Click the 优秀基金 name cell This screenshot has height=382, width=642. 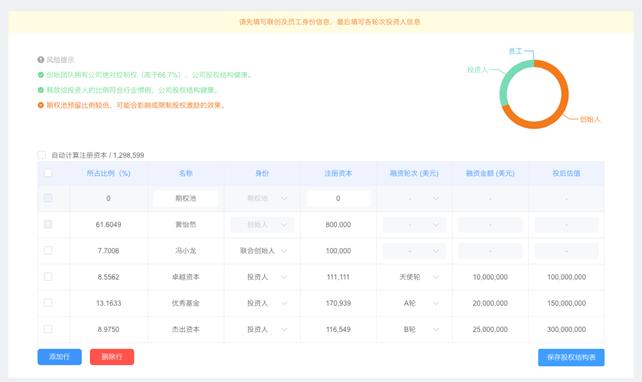(x=185, y=303)
